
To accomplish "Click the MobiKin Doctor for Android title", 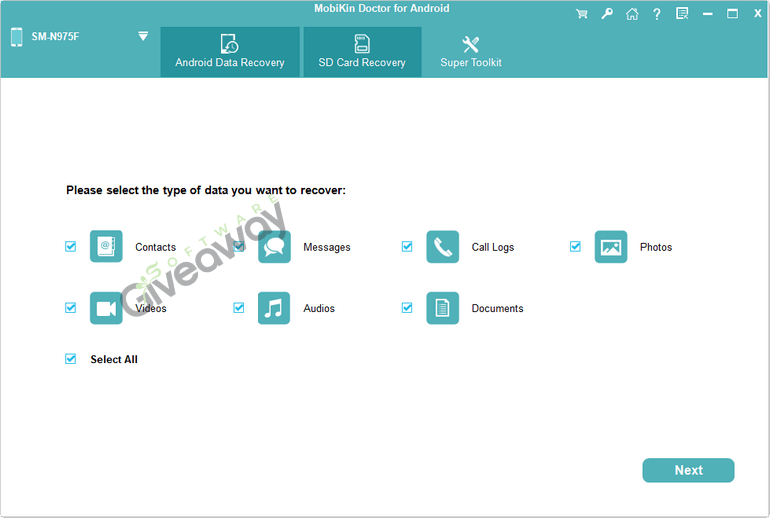I will tap(382, 8).
